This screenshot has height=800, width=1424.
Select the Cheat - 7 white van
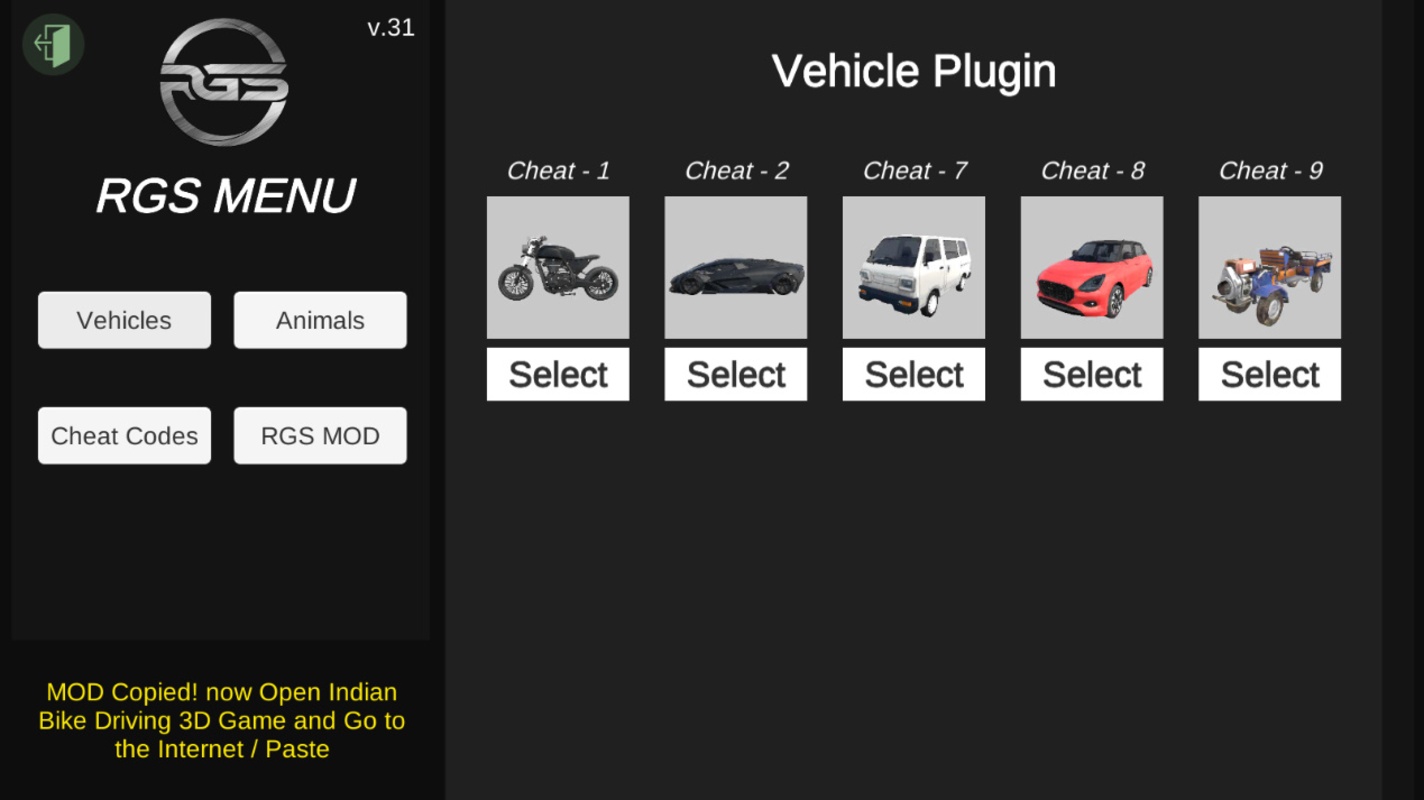point(914,374)
